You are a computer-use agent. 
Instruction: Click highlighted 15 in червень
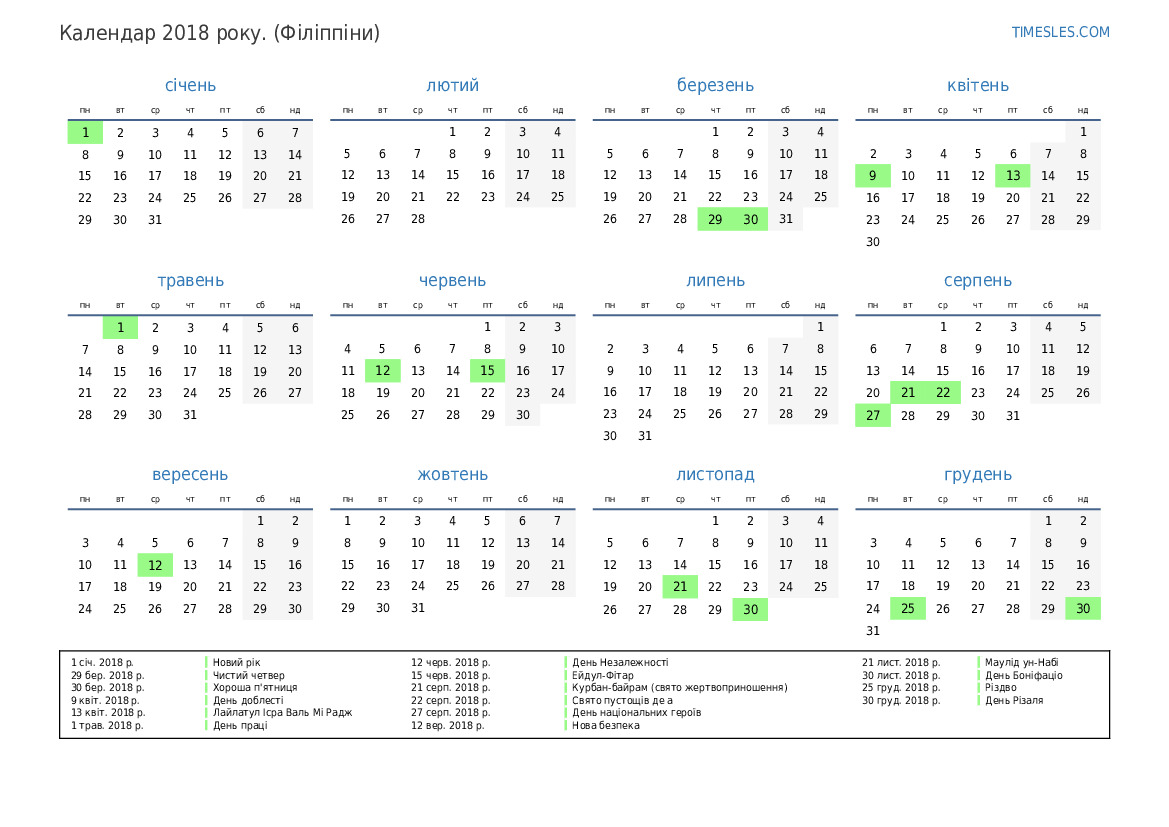coord(487,371)
